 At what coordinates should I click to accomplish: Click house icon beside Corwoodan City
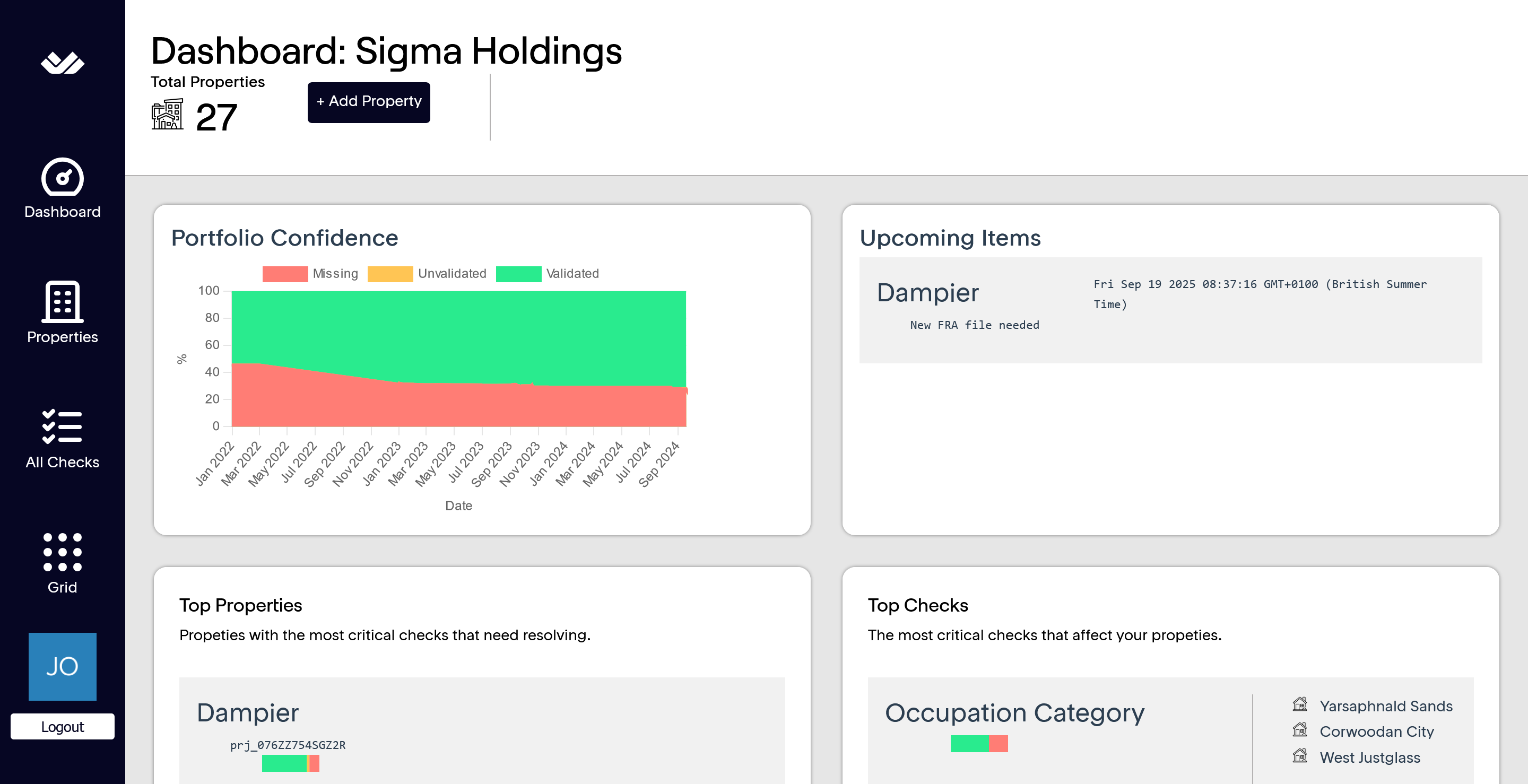pyautogui.click(x=1300, y=730)
